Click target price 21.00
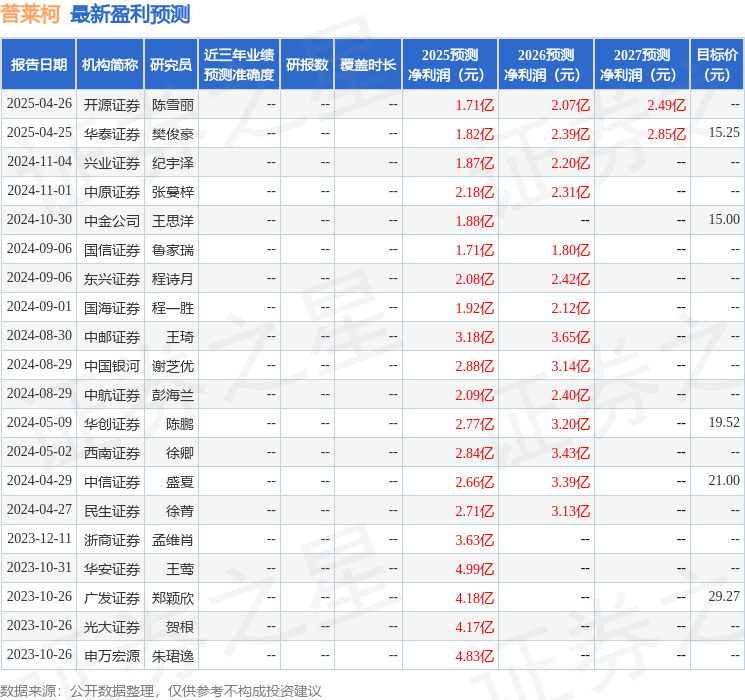 click(724, 480)
